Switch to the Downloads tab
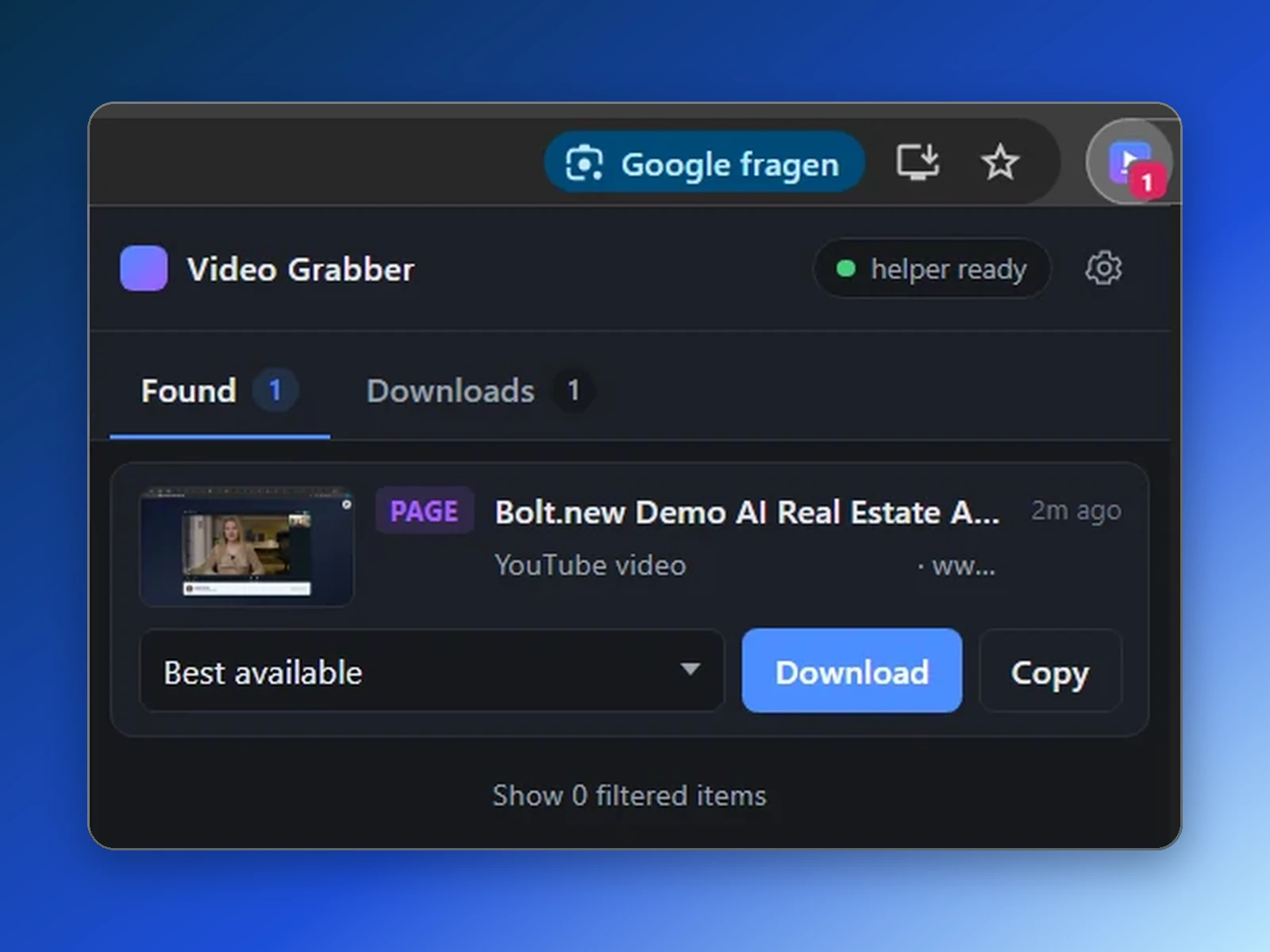Screen dimensions: 1270x952 click(479, 391)
